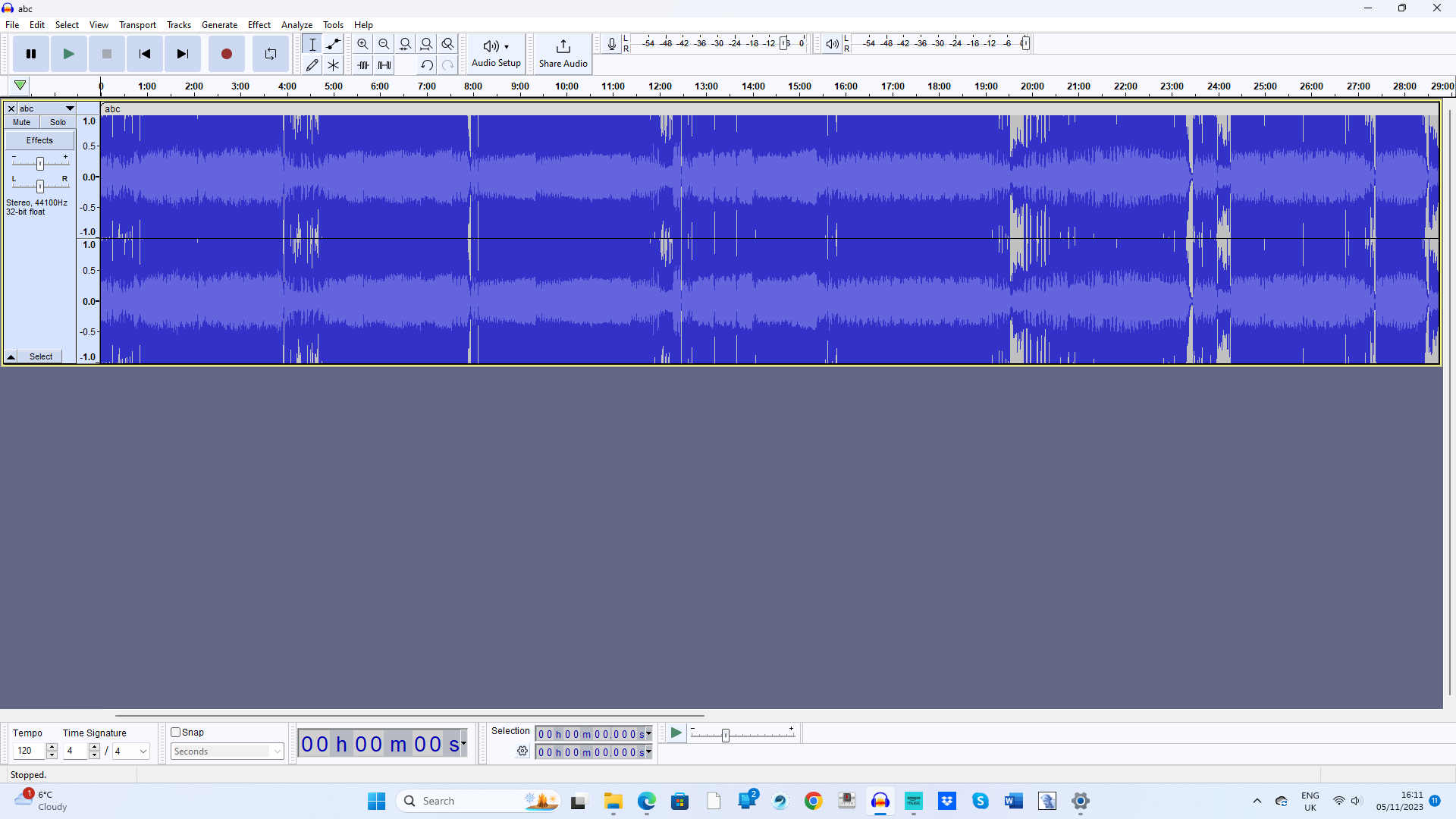This screenshot has width=1456, height=819.
Task: Open the Effect menu
Action: pos(259,25)
